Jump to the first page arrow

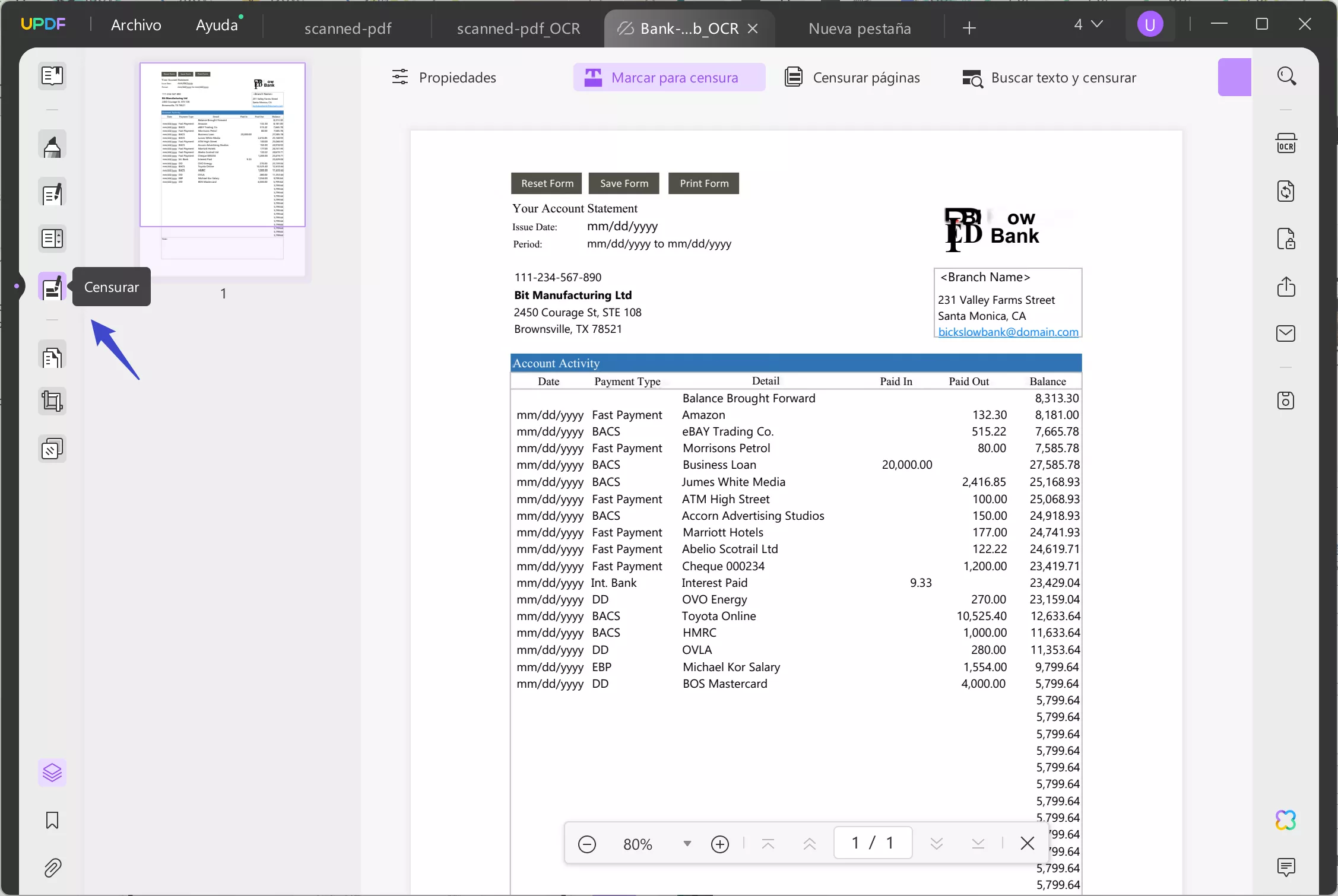click(768, 844)
